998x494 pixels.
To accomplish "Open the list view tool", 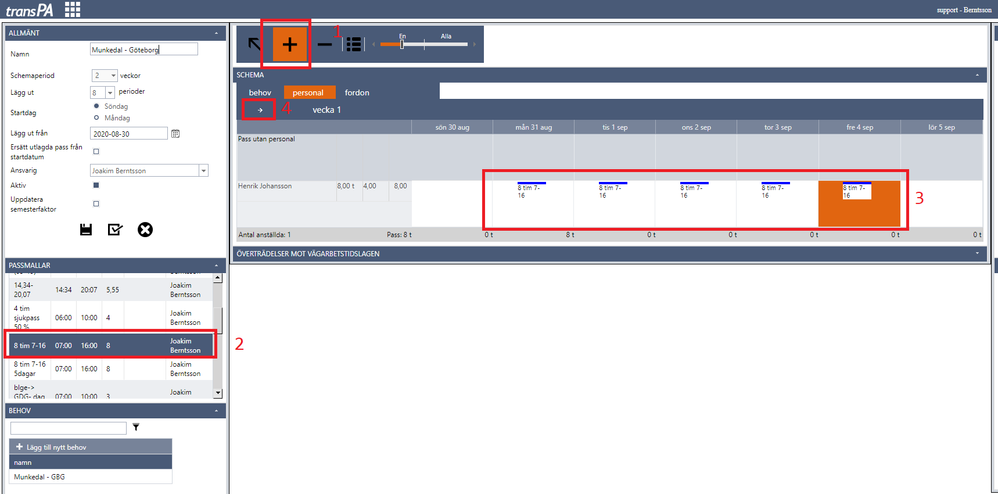I will (x=354, y=44).
